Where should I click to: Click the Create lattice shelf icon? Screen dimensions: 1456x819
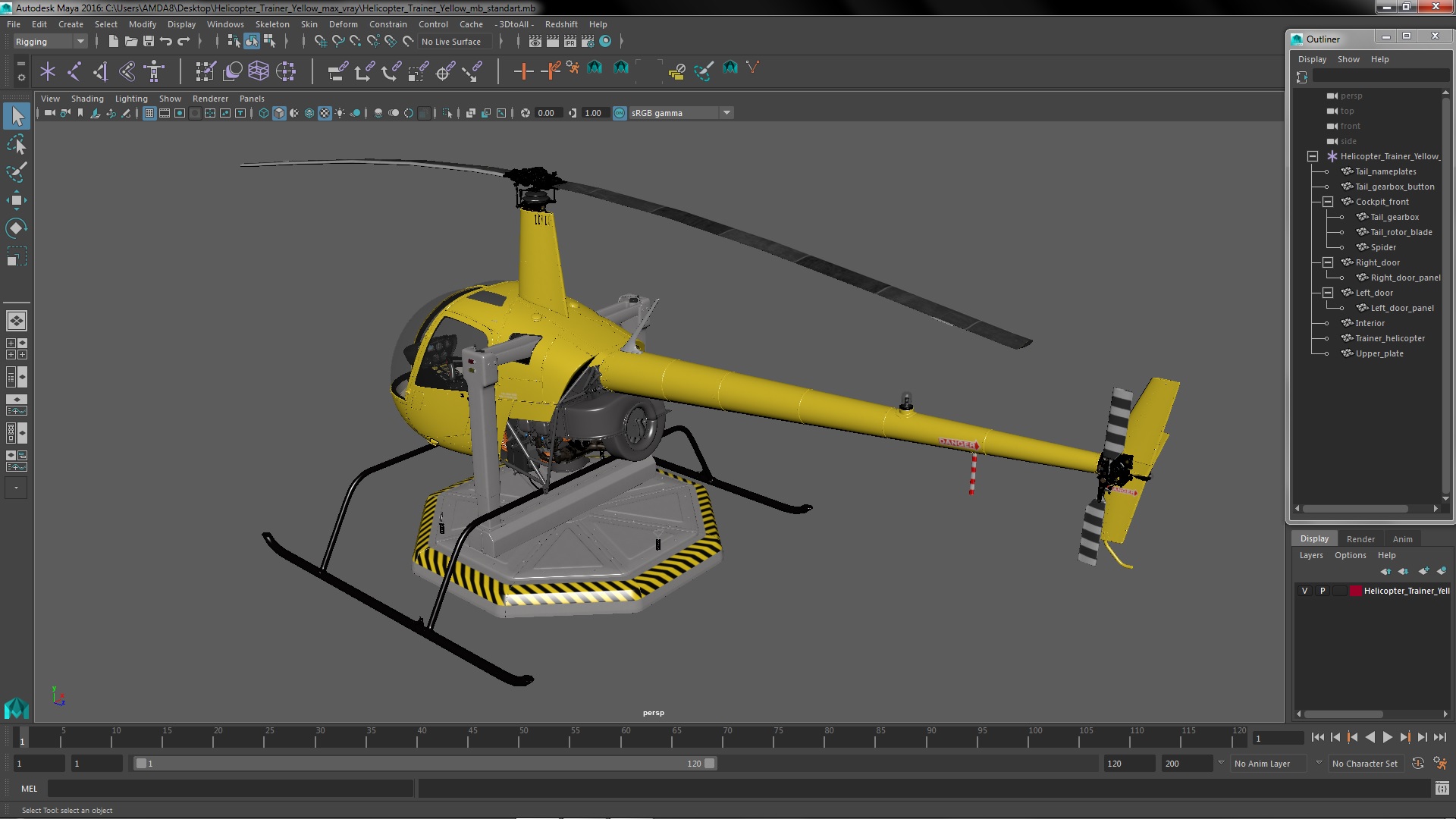259,71
